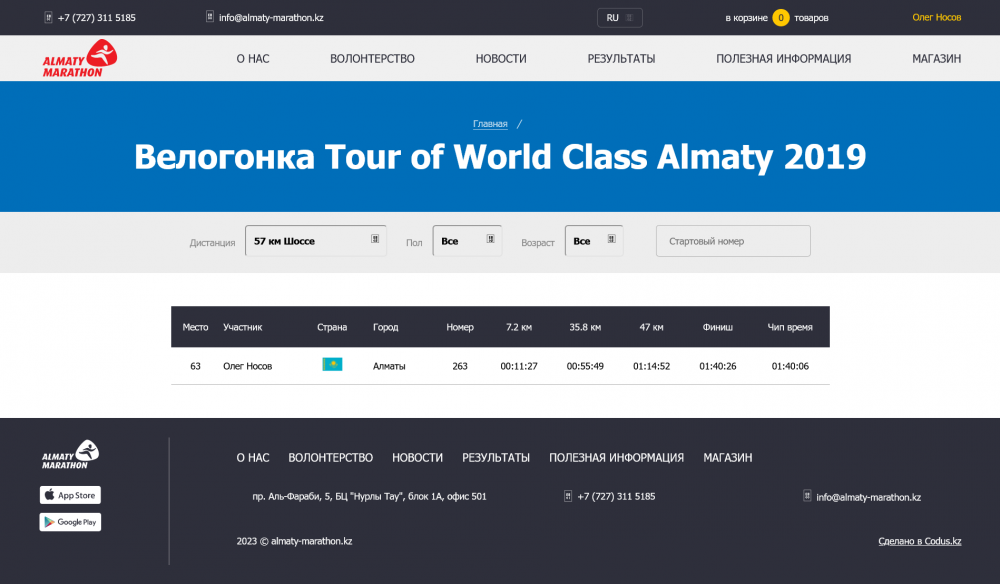Open the App Store download badge
This screenshot has height=584, width=1000.
pos(70,495)
